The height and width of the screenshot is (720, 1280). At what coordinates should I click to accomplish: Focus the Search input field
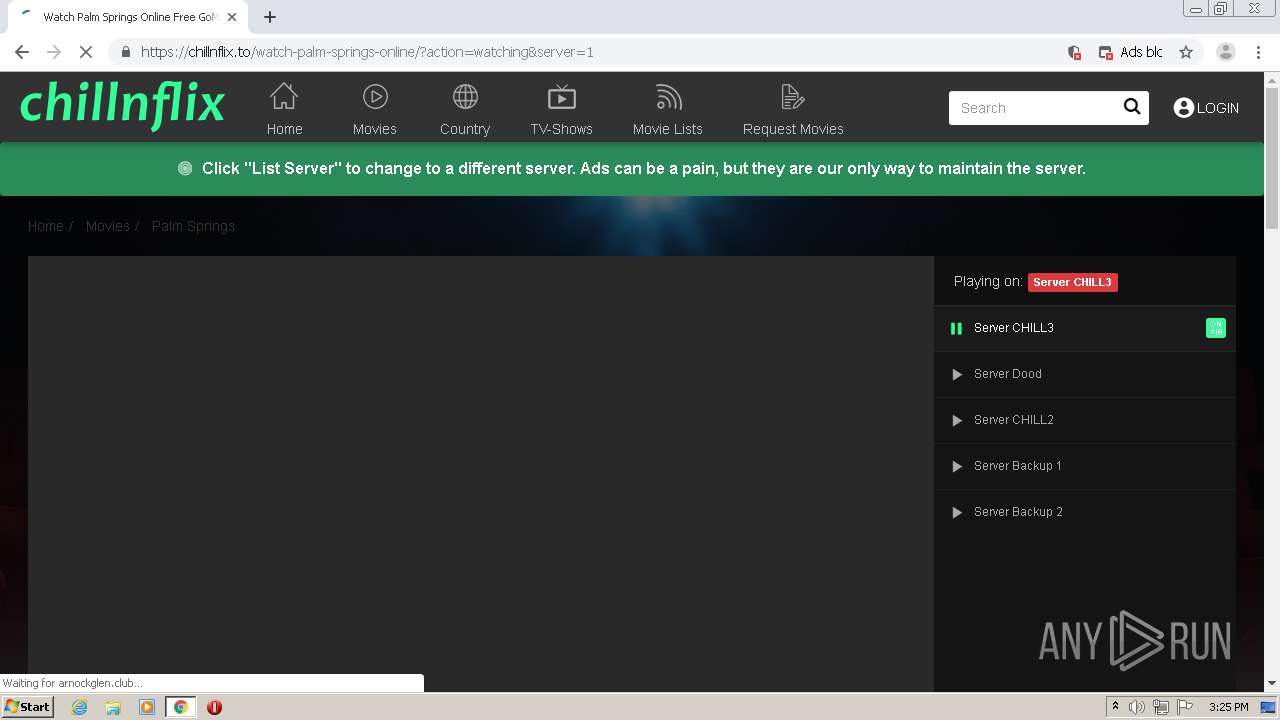click(1035, 108)
